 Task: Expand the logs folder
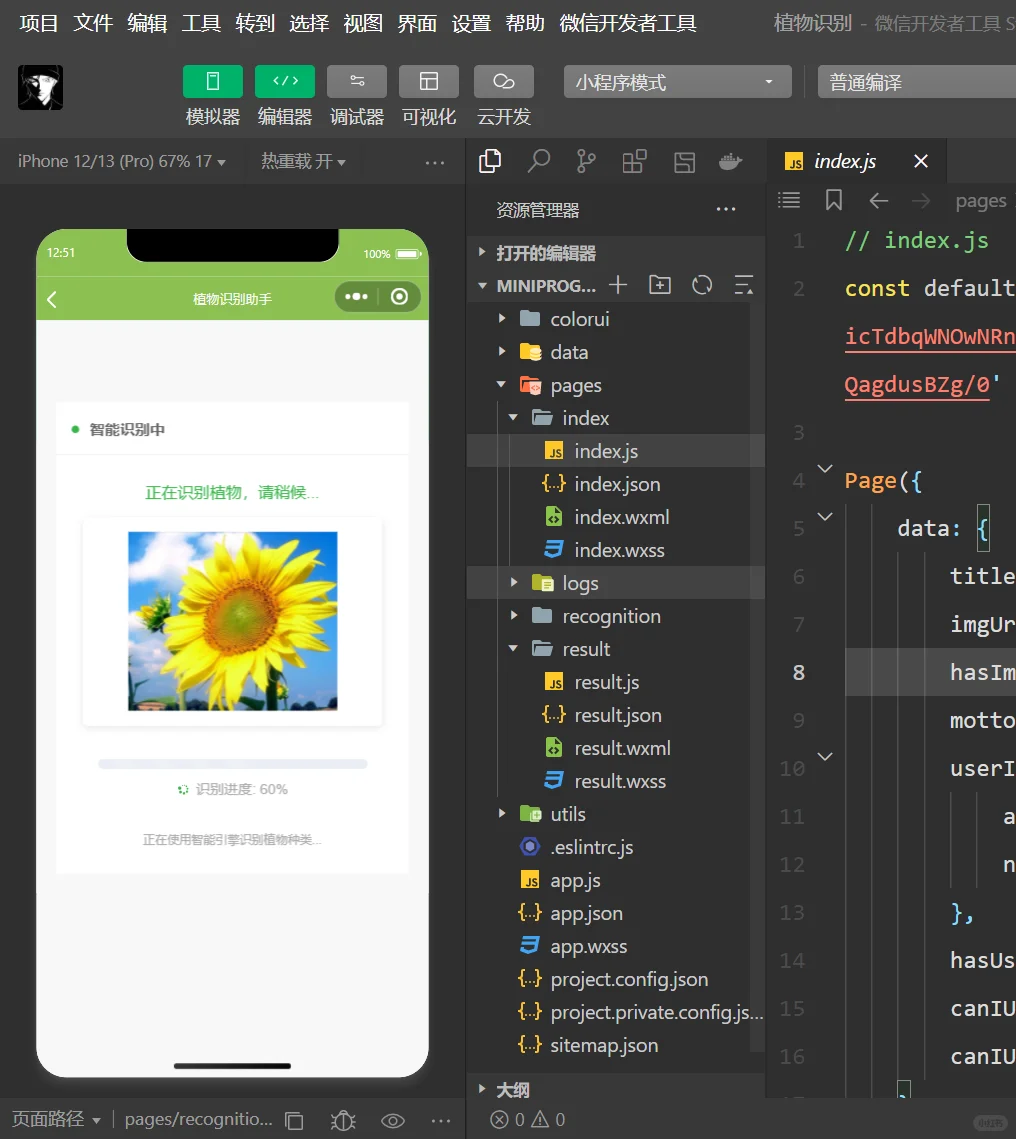[616, 583]
